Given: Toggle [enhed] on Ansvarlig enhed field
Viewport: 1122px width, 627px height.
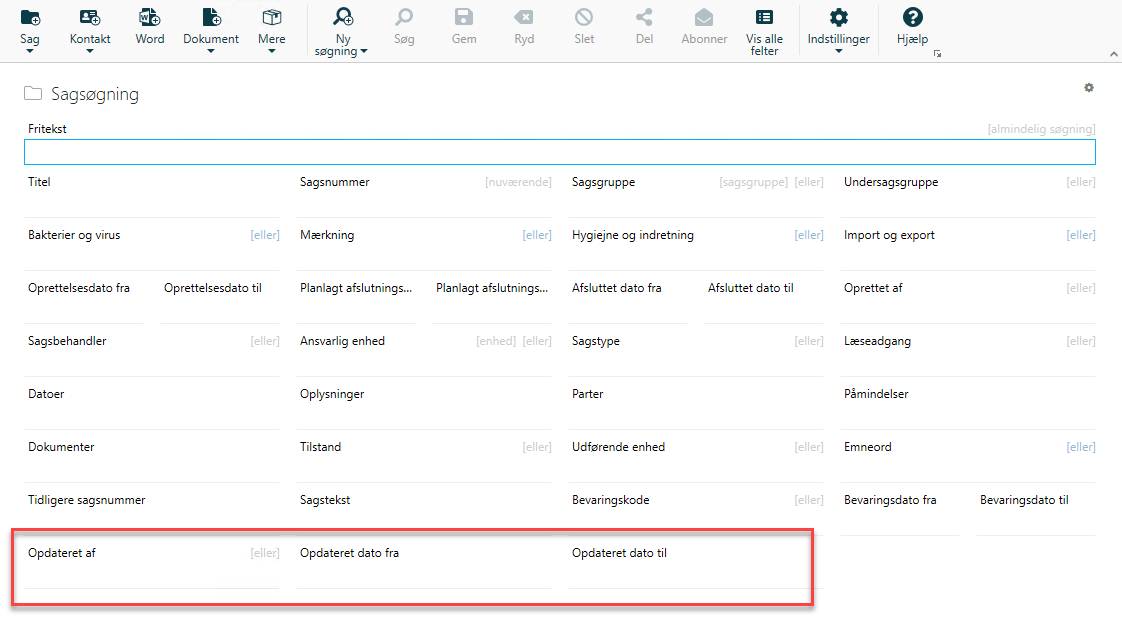Looking at the screenshot, I should click(x=496, y=341).
